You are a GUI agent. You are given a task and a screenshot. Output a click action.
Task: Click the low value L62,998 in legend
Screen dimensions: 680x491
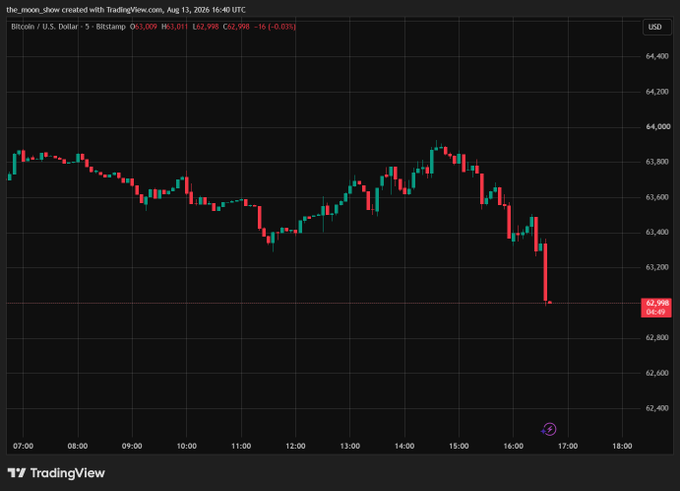(x=206, y=27)
